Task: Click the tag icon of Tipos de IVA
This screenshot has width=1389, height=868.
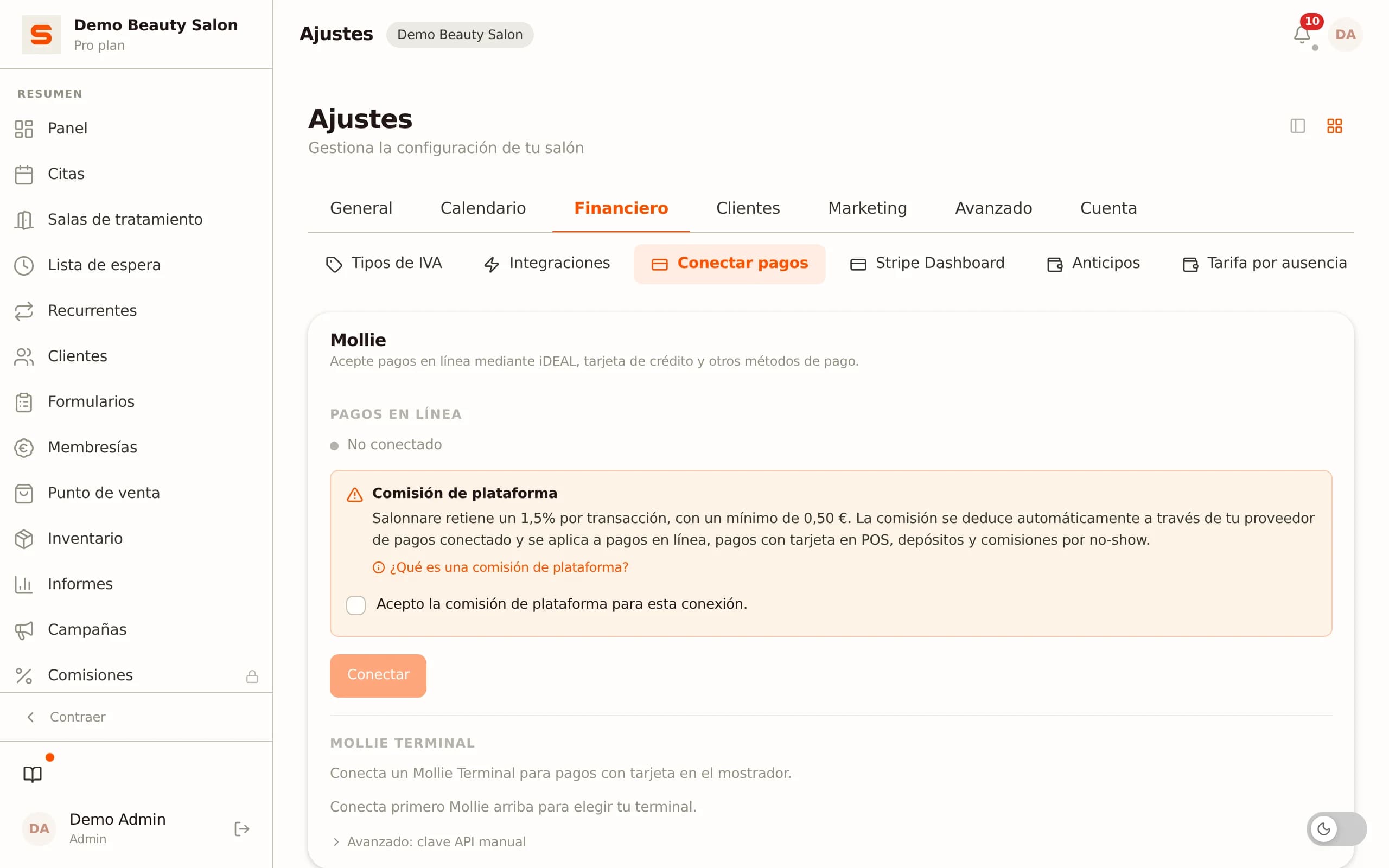Action: (x=334, y=264)
